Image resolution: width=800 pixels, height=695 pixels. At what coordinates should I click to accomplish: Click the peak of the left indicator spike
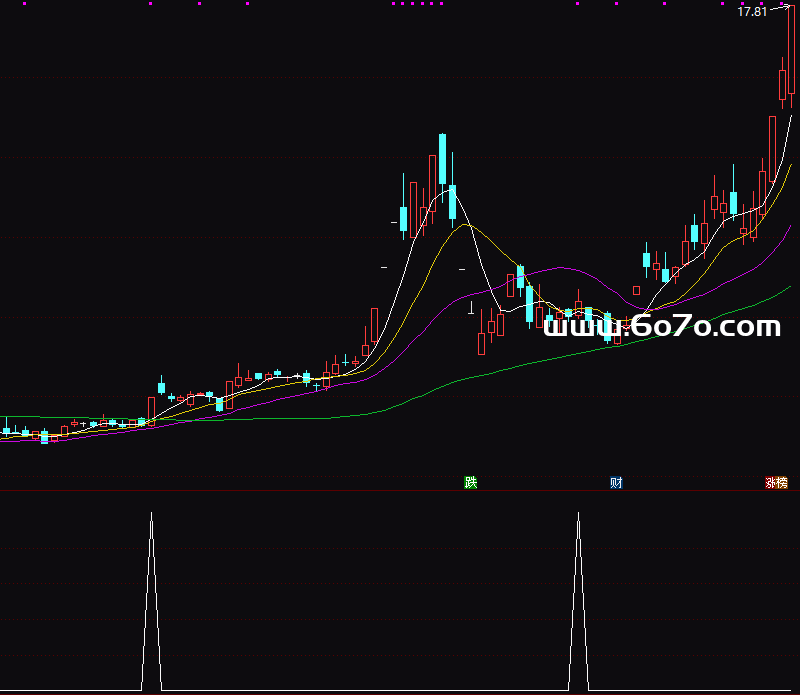[152, 515]
